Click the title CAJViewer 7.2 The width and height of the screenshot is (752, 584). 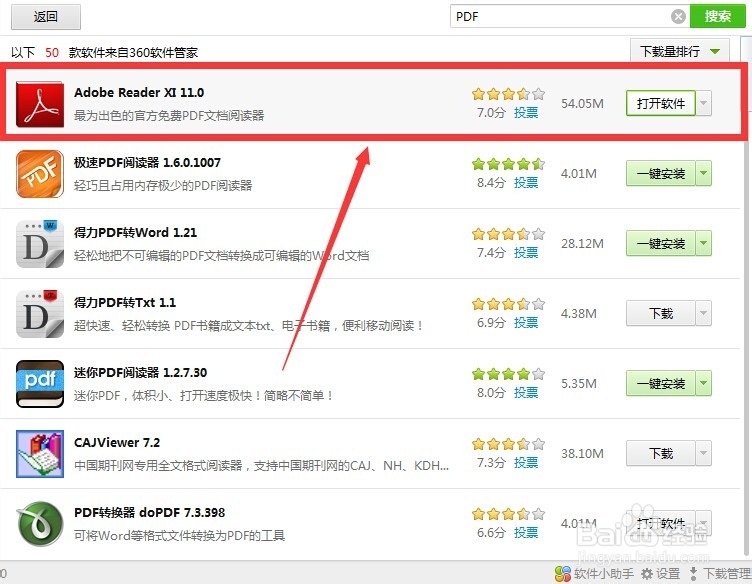pos(117,443)
